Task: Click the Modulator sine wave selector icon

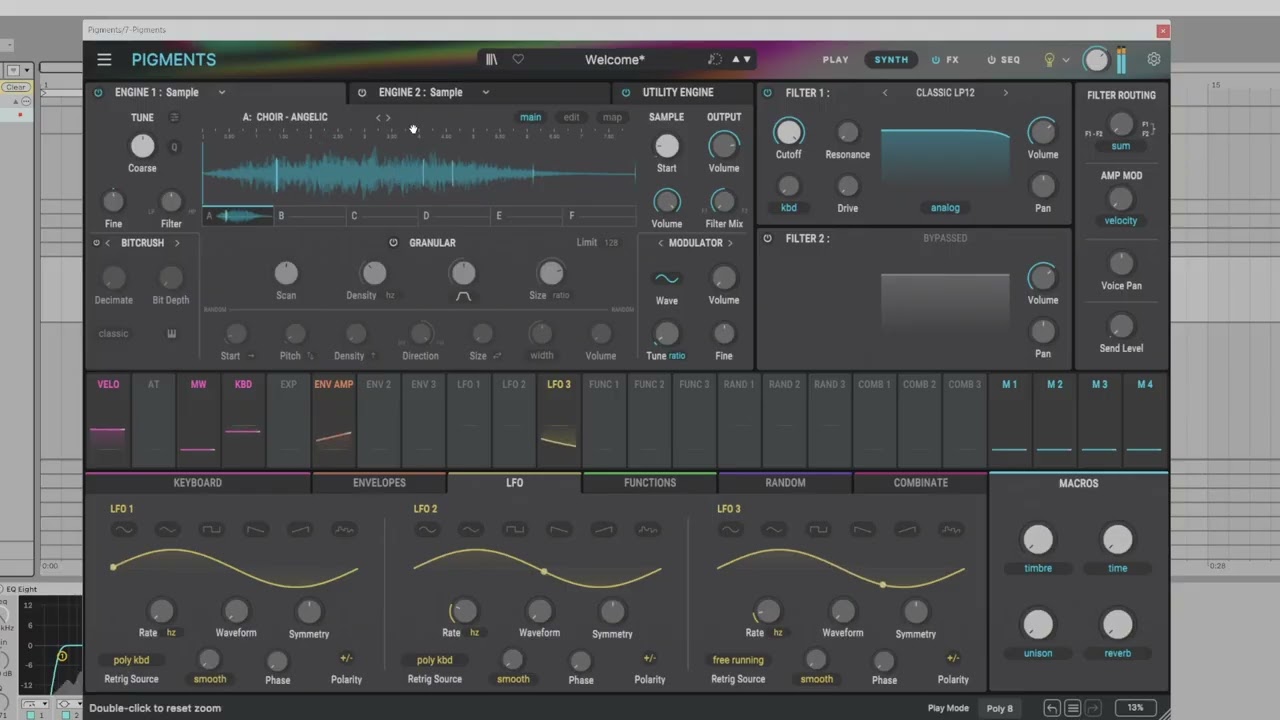Action: pos(666,278)
